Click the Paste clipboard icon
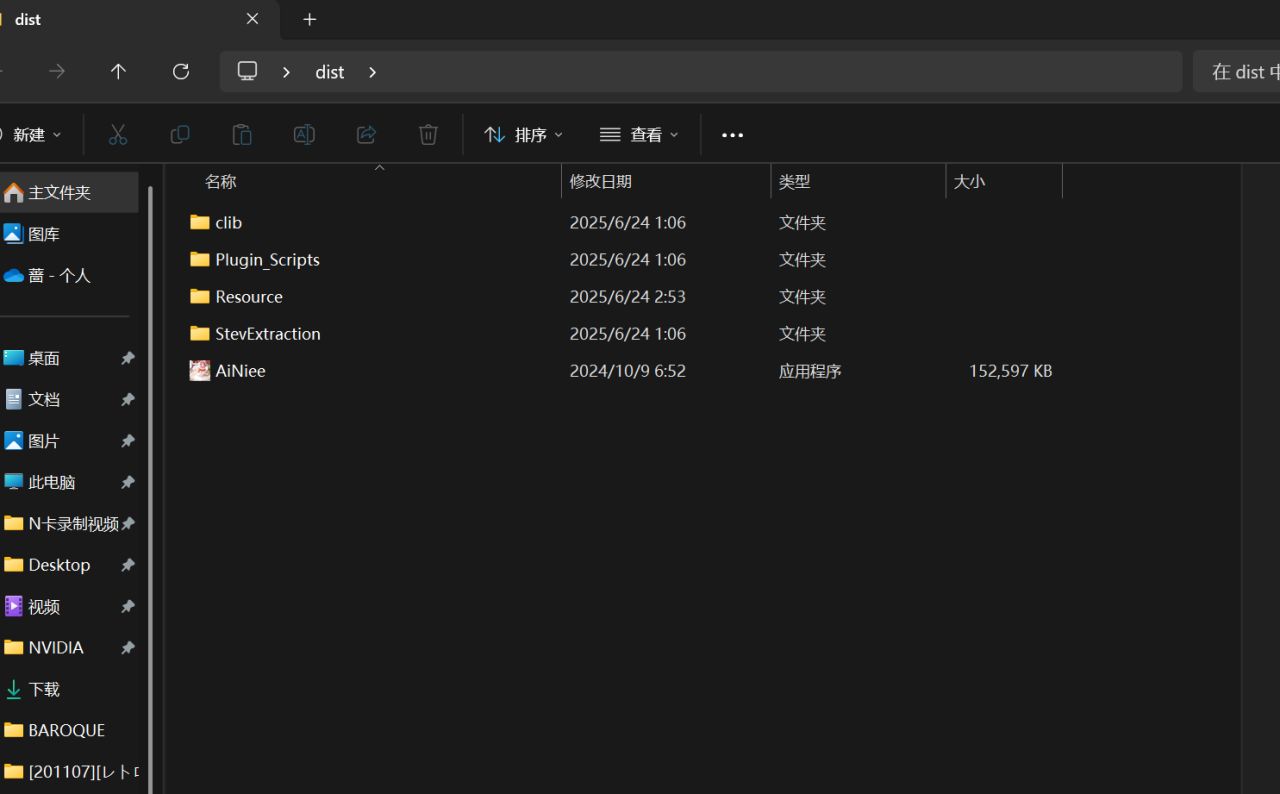Viewport: 1280px width, 794px height. [242, 134]
